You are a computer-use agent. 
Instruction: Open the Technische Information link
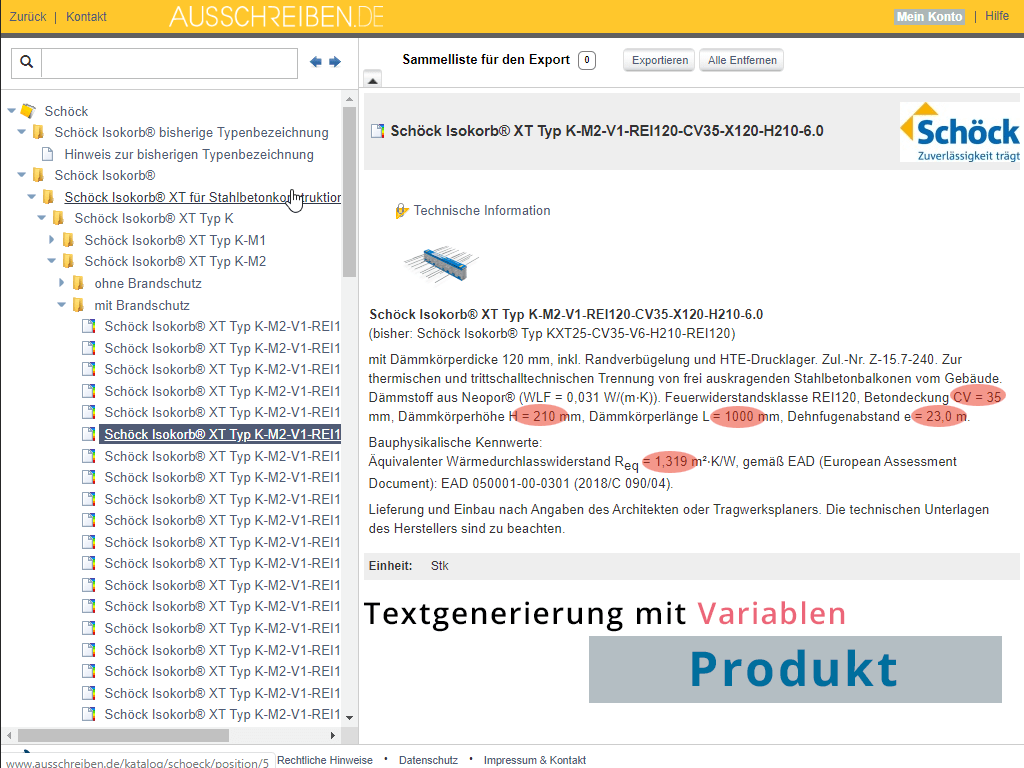tap(481, 211)
